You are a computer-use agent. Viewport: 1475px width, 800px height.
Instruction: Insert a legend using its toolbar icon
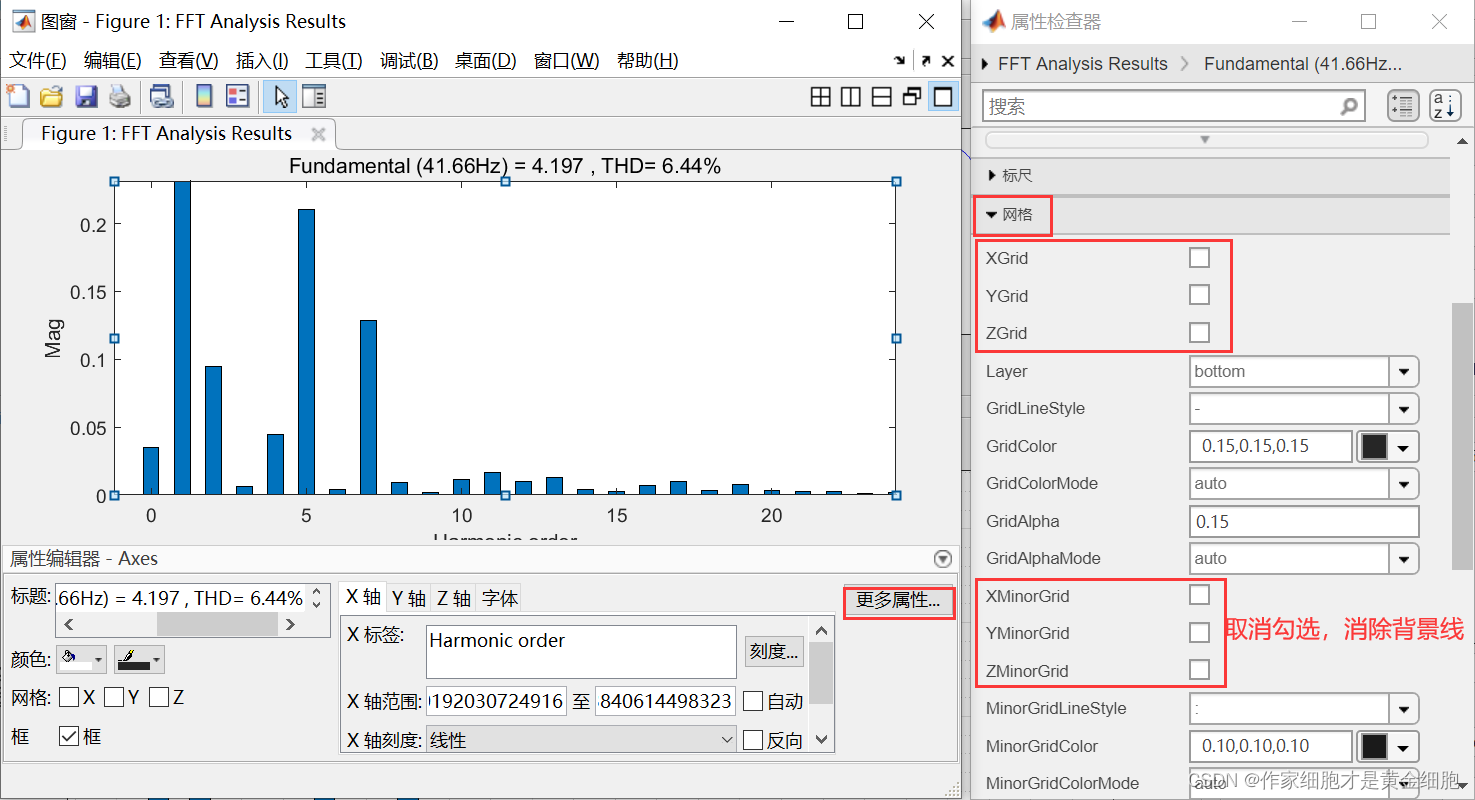click(237, 96)
